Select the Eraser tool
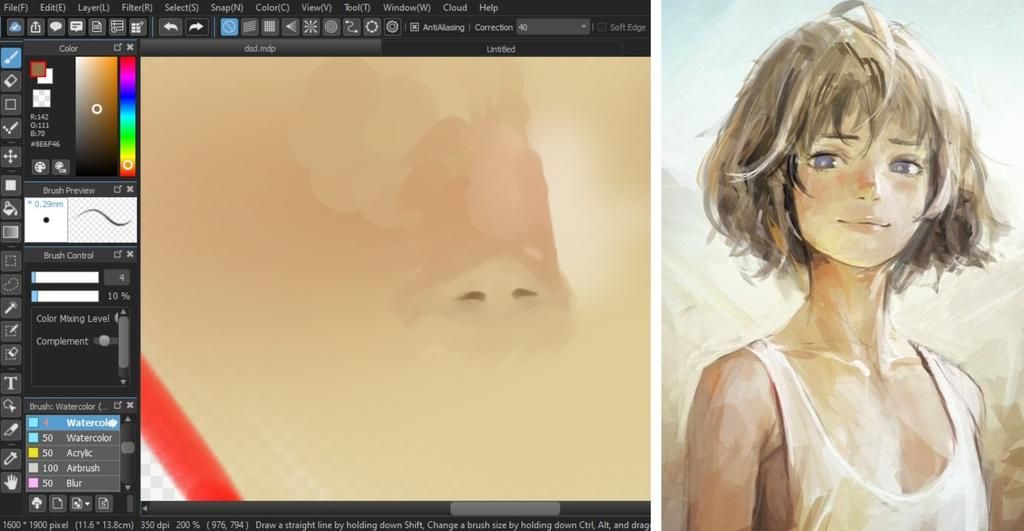The height and width of the screenshot is (531, 1024). 10,81
